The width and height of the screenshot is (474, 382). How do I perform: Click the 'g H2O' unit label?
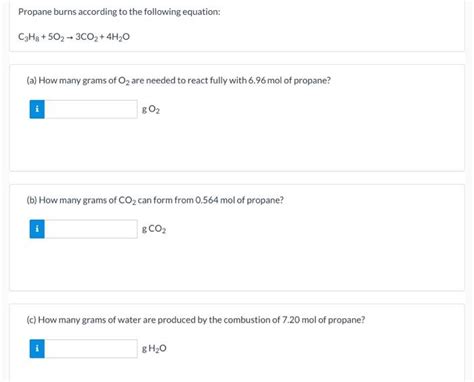(x=154, y=349)
